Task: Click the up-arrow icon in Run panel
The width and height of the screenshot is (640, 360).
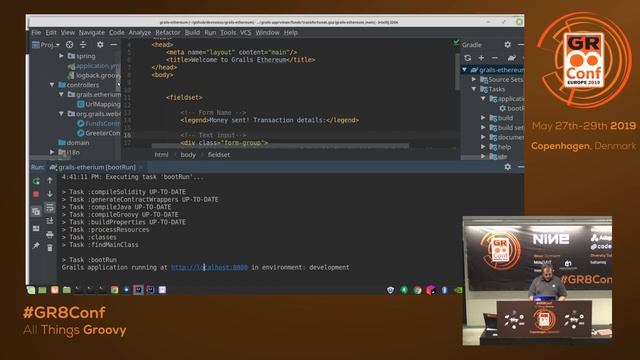Action: point(50,180)
